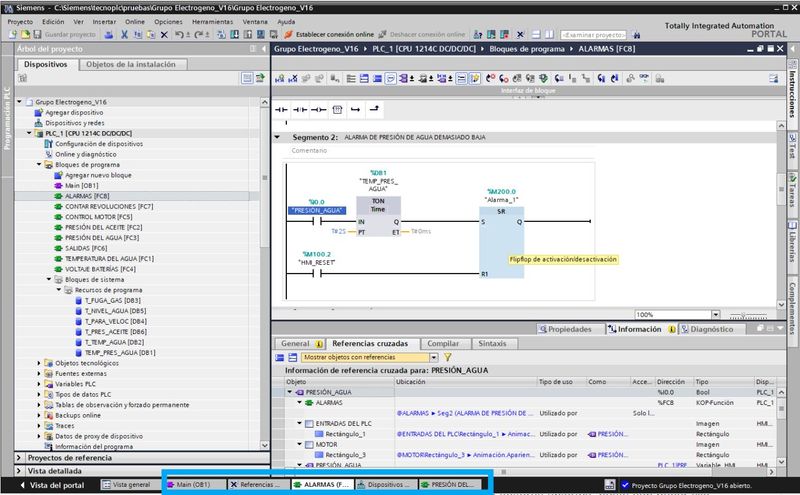
Task: Click close branch icon in favorites
Action: point(374,109)
